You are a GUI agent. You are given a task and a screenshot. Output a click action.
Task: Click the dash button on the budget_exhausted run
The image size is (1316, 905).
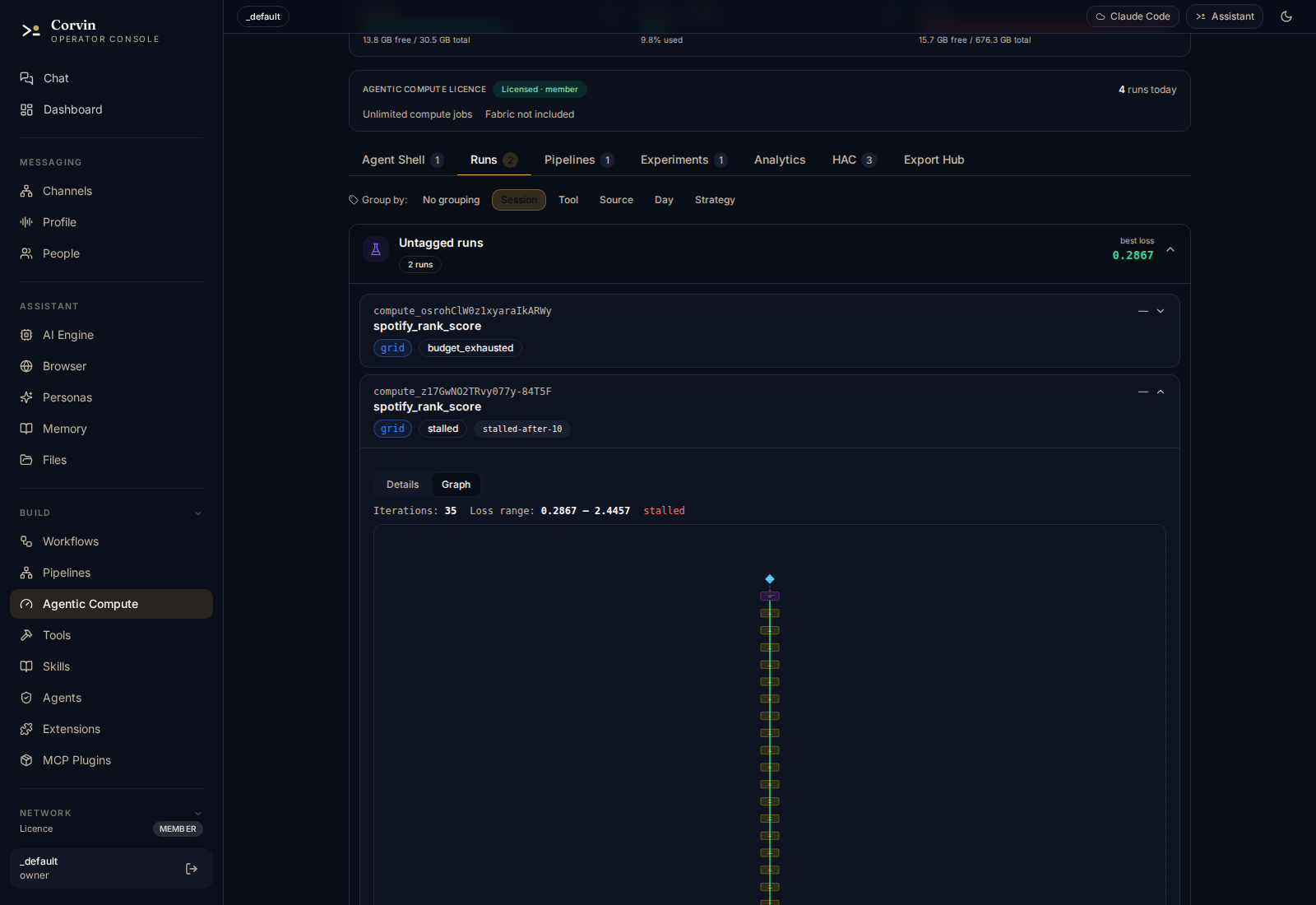click(1143, 311)
